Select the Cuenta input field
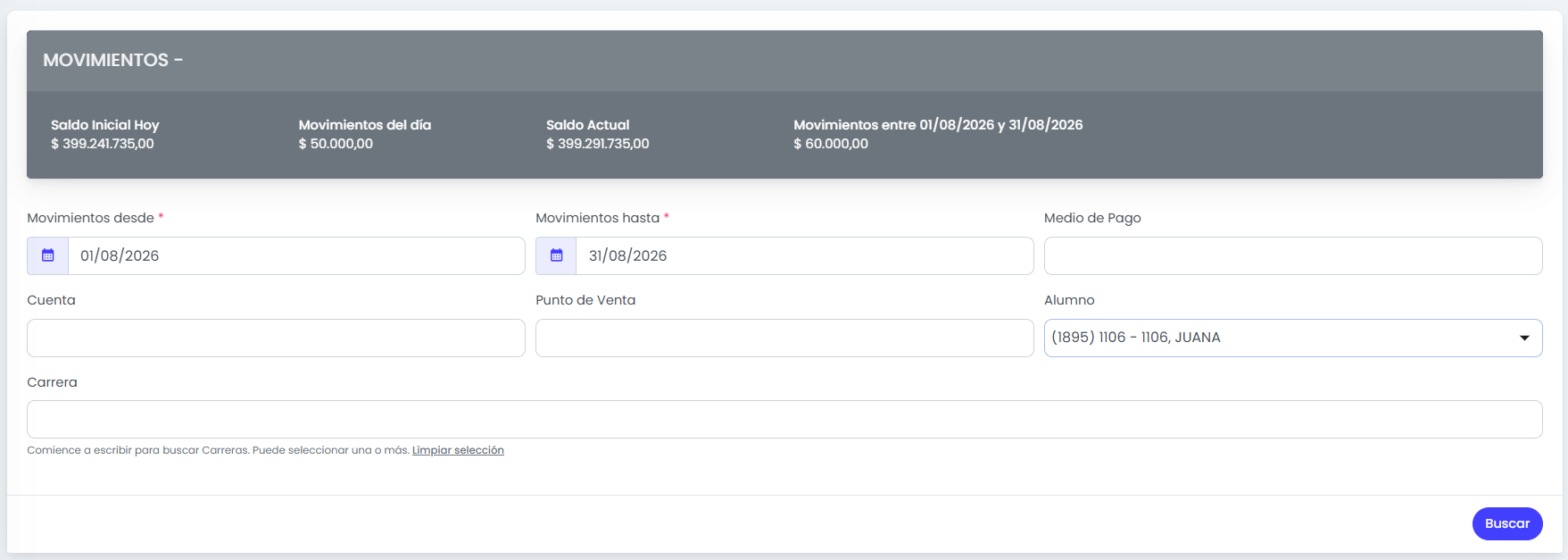The width and height of the screenshot is (1568, 560). coord(276,338)
